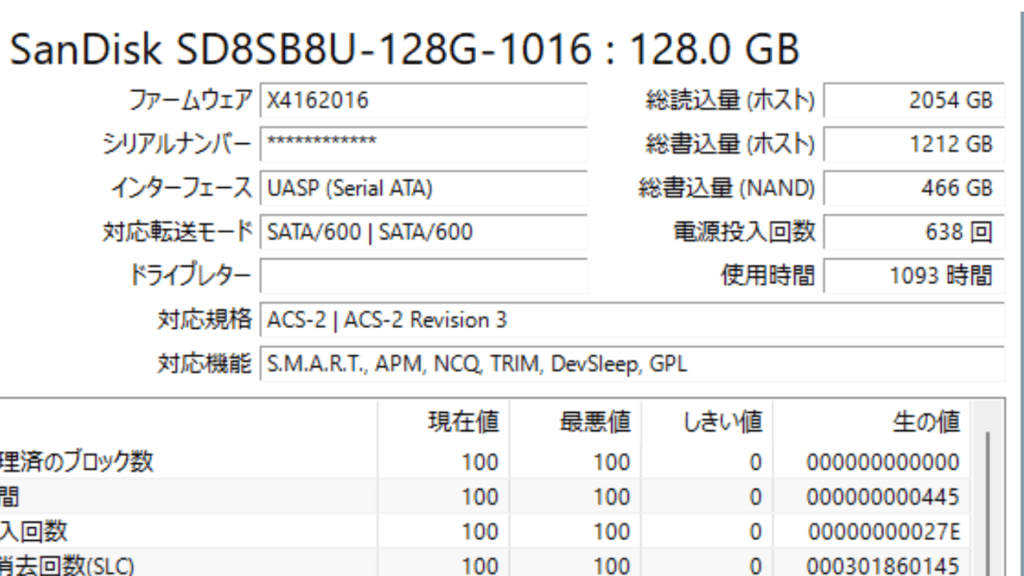The width and height of the screenshot is (1024, 576).
Task: Click the power-on hours value 1093 時間
Action: (x=913, y=276)
